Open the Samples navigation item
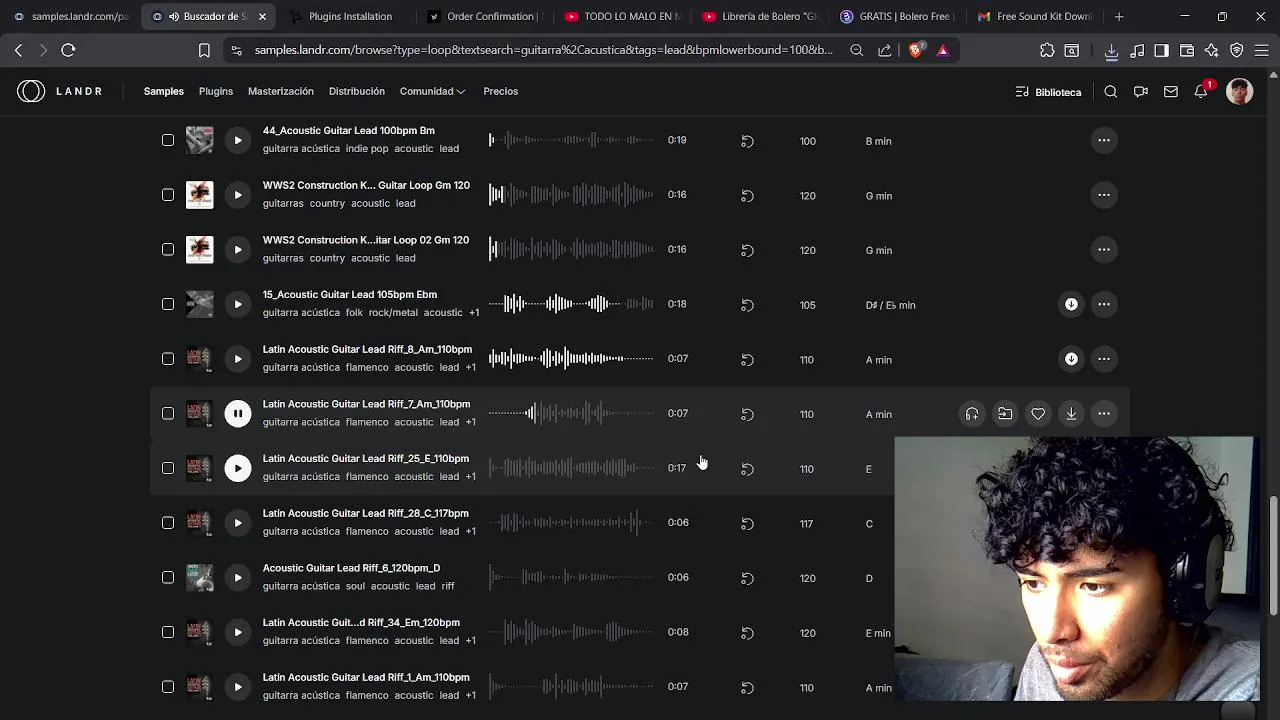This screenshot has width=1280, height=720. 164,91
